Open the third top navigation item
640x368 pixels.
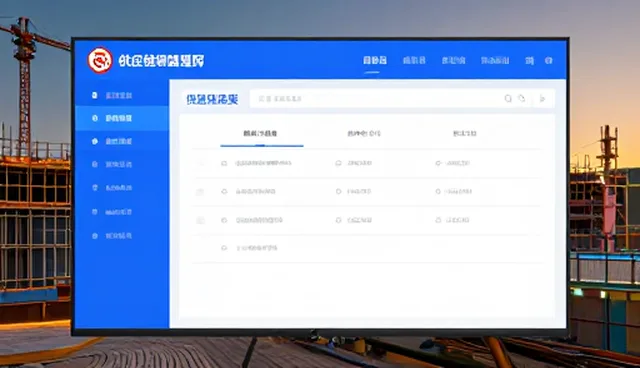(x=453, y=60)
